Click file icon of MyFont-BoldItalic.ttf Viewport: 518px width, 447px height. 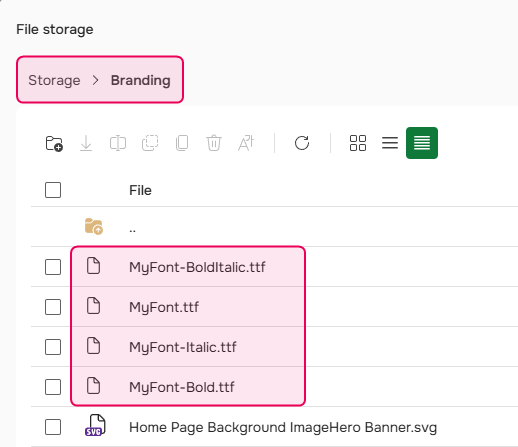point(93,266)
